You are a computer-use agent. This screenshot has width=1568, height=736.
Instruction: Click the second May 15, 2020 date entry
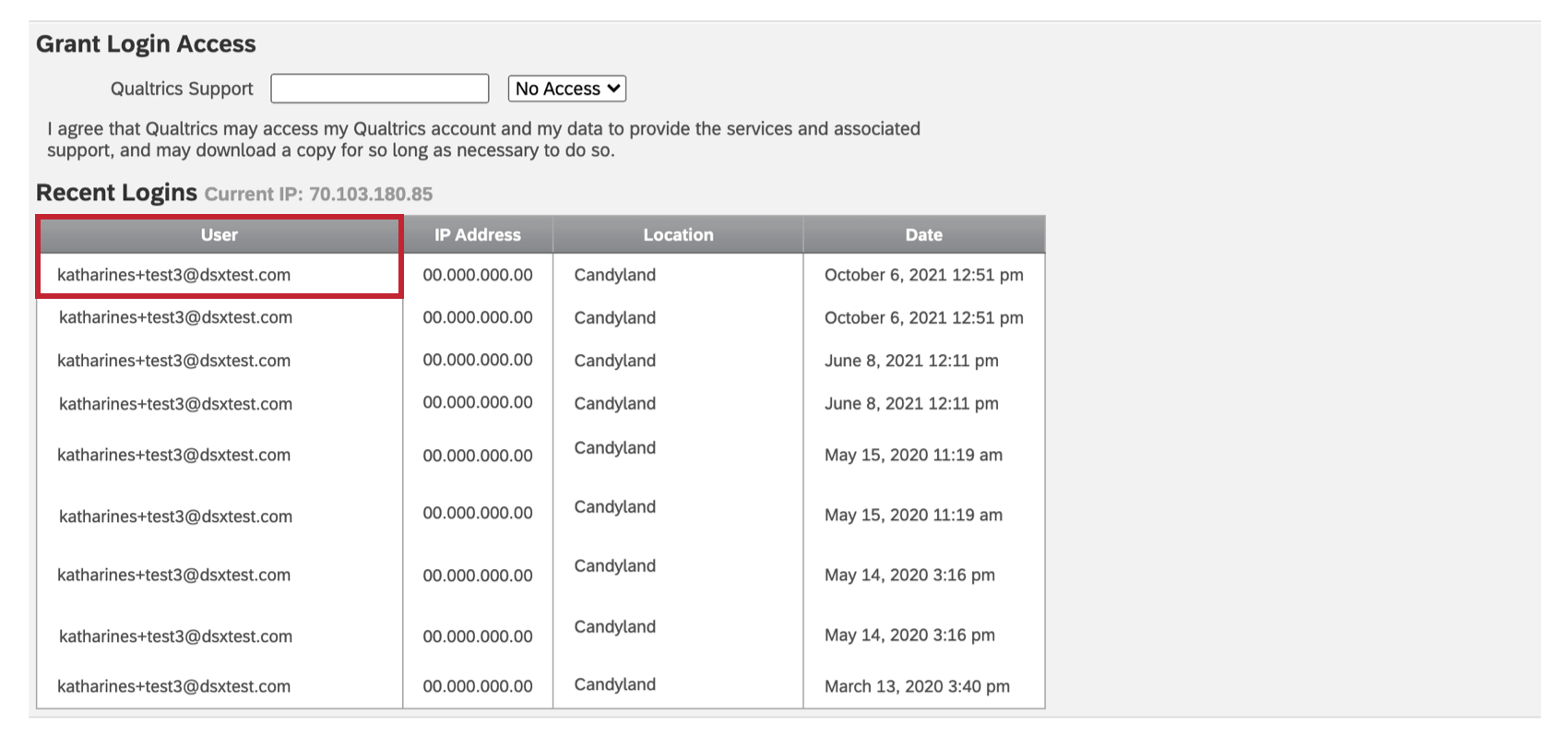(913, 516)
